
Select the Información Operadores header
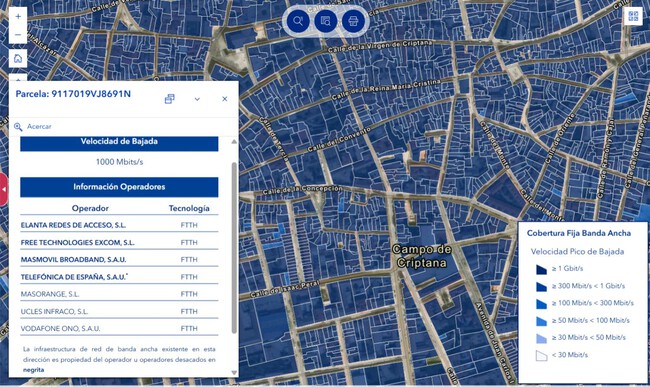tap(119, 187)
